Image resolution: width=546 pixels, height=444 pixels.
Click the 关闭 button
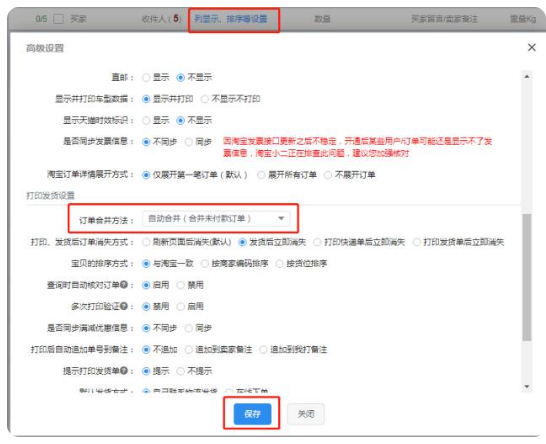point(306,414)
